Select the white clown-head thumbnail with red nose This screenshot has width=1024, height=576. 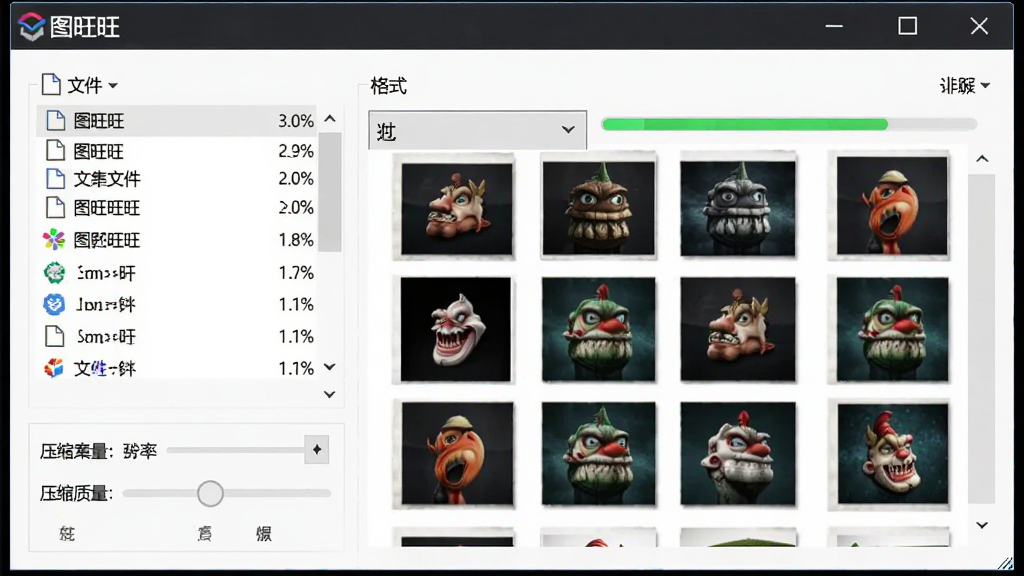click(x=738, y=454)
